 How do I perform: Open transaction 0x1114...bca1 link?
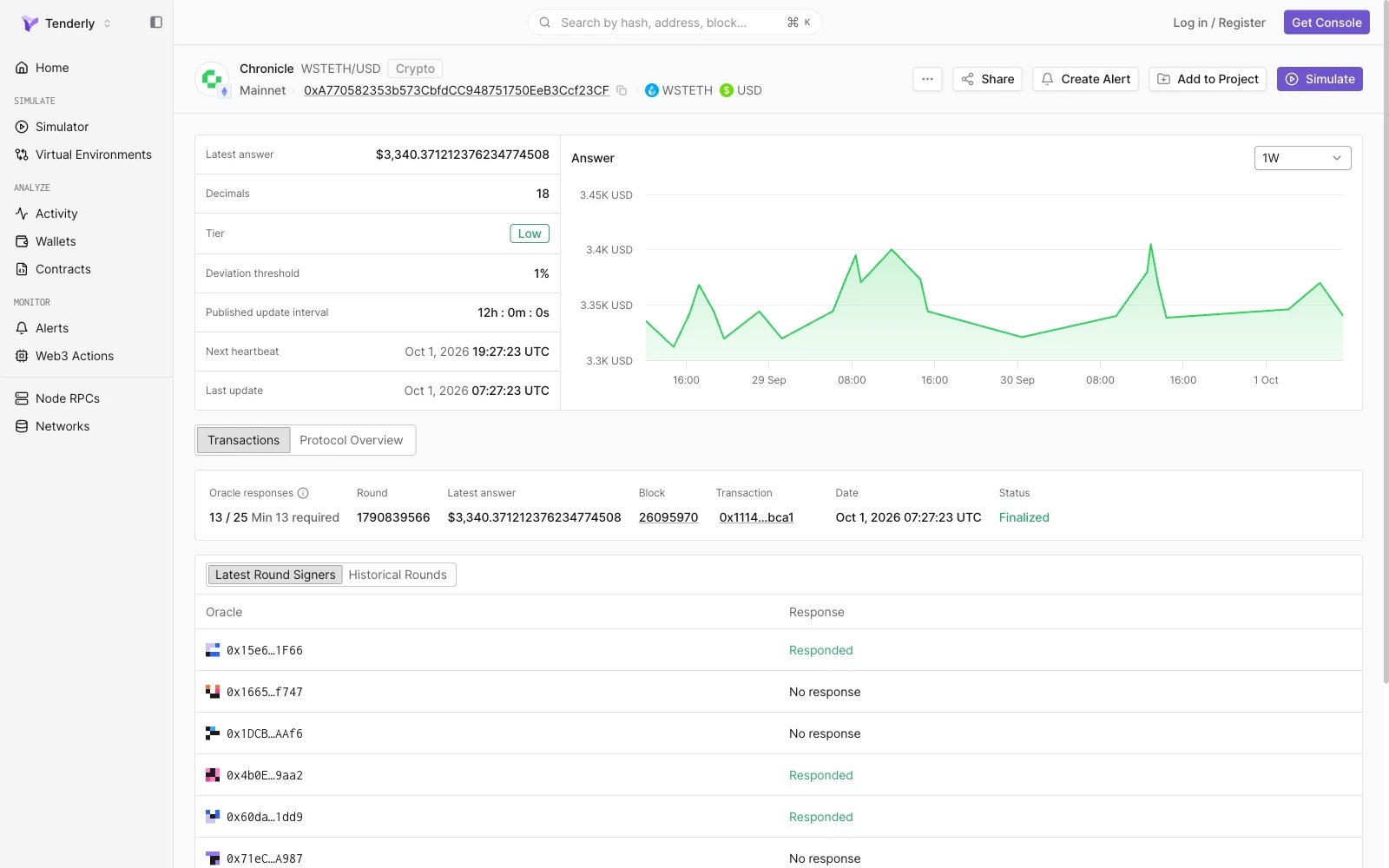click(756, 517)
